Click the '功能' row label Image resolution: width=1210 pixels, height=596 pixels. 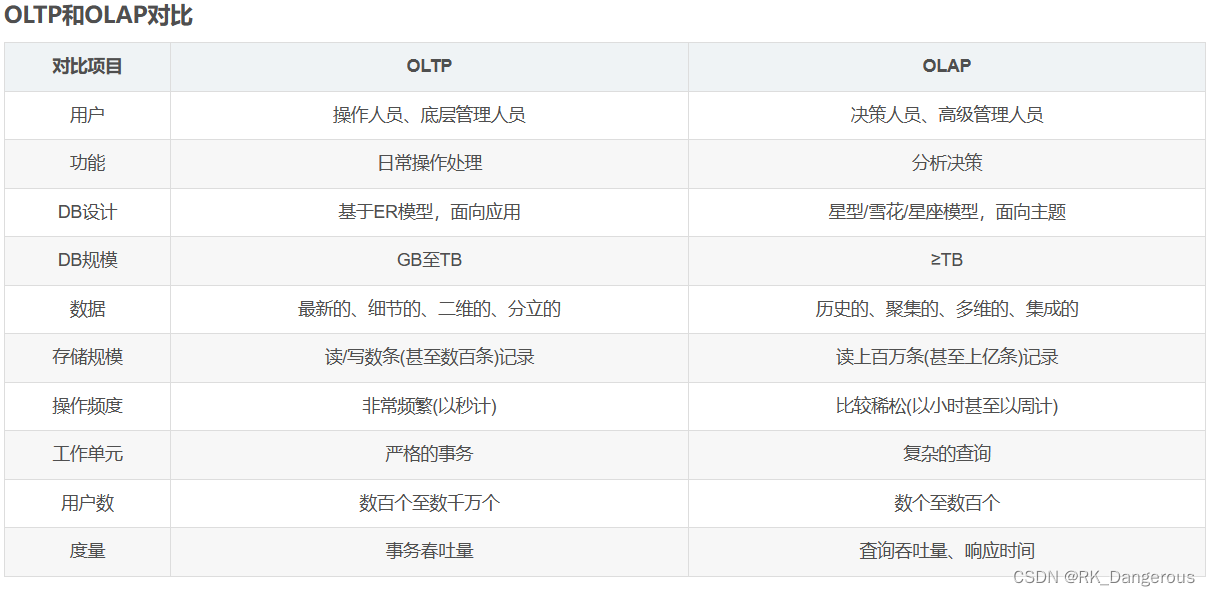(87, 163)
